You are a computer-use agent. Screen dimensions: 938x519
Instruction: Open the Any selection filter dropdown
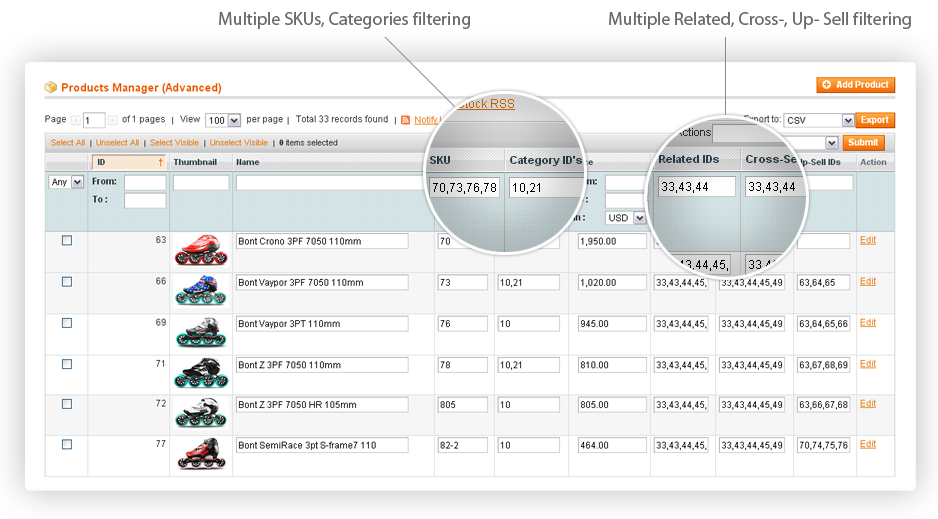66,182
